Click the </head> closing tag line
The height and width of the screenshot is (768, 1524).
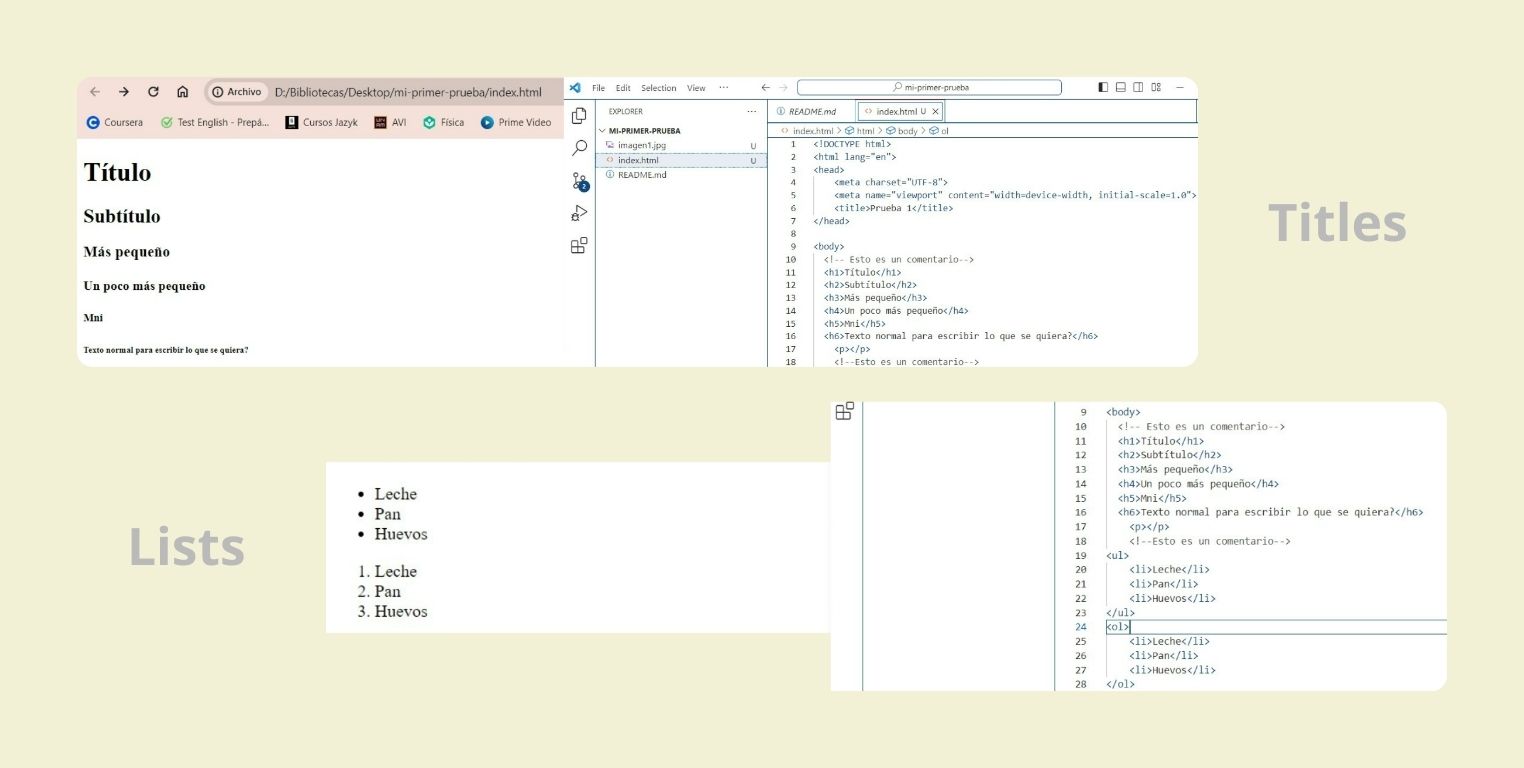click(x=831, y=221)
